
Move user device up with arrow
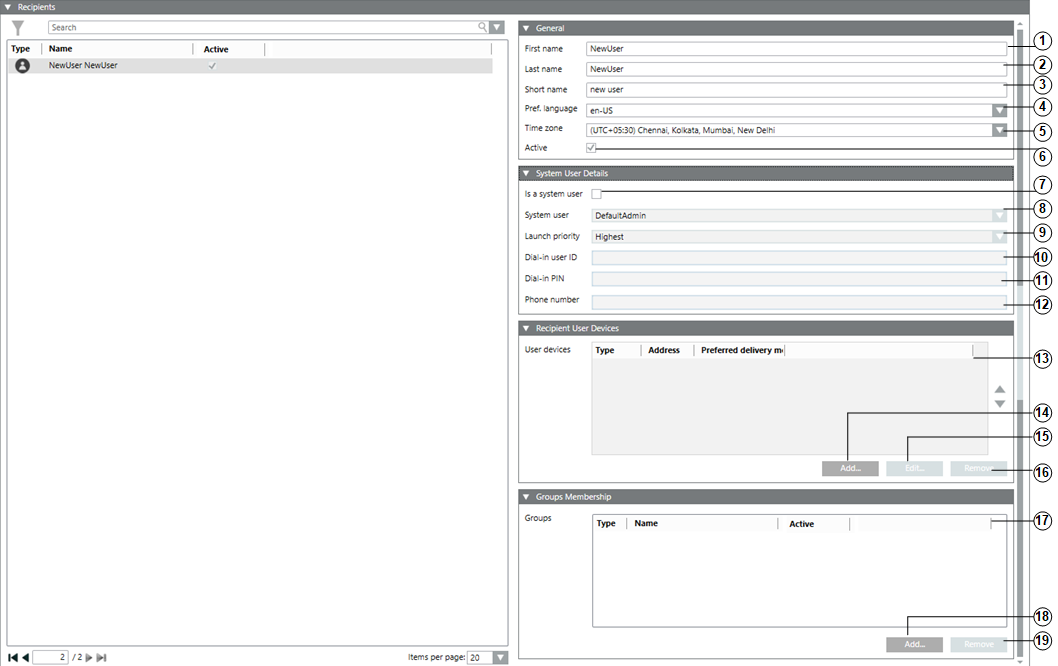[999, 389]
